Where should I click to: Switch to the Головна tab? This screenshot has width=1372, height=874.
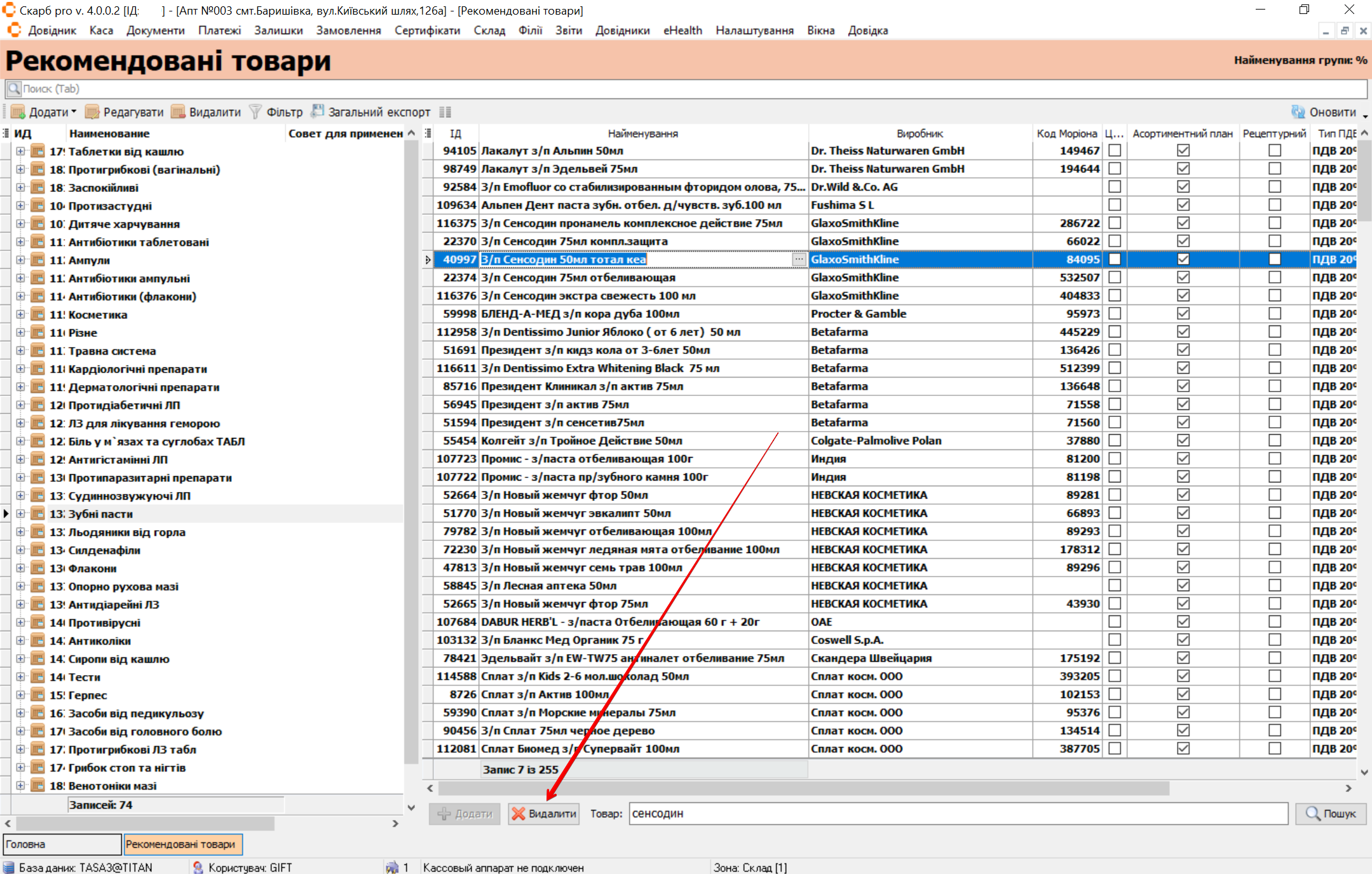pos(62,844)
